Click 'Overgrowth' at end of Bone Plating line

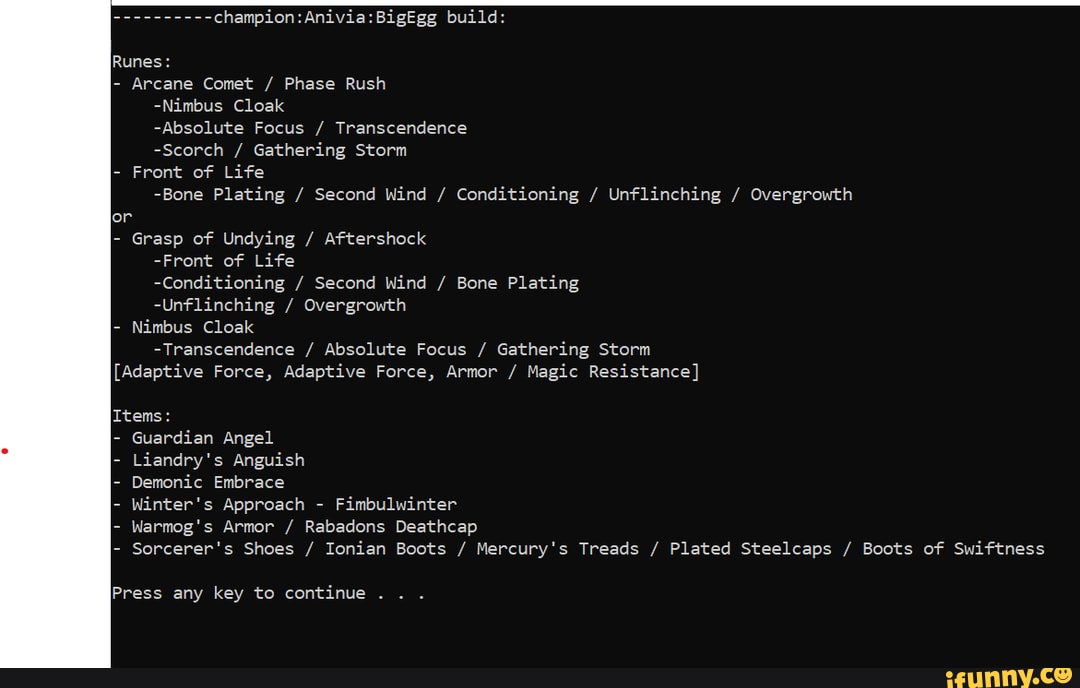[801, 194]
